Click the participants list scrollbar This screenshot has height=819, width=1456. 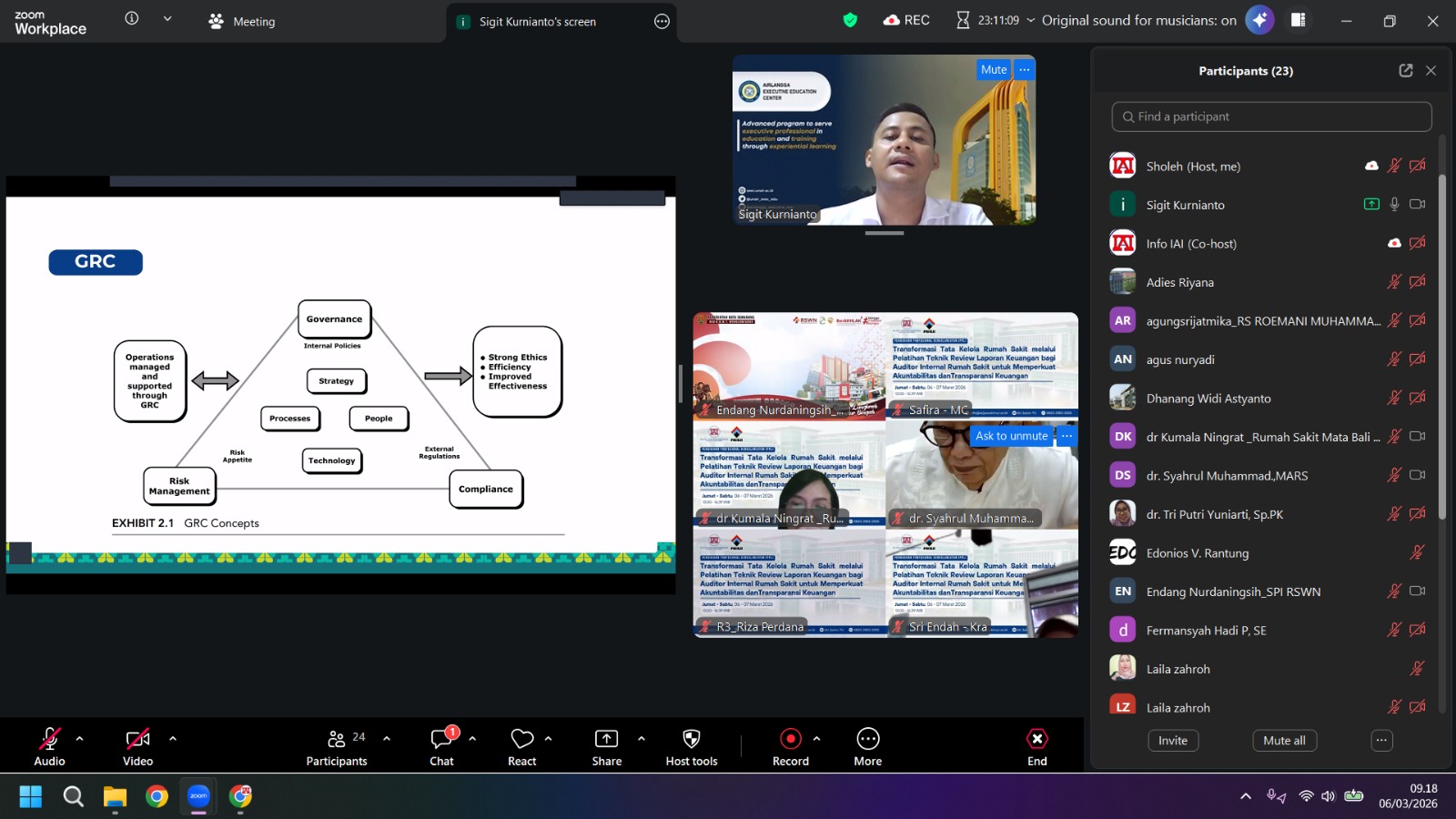(1441, 346)
